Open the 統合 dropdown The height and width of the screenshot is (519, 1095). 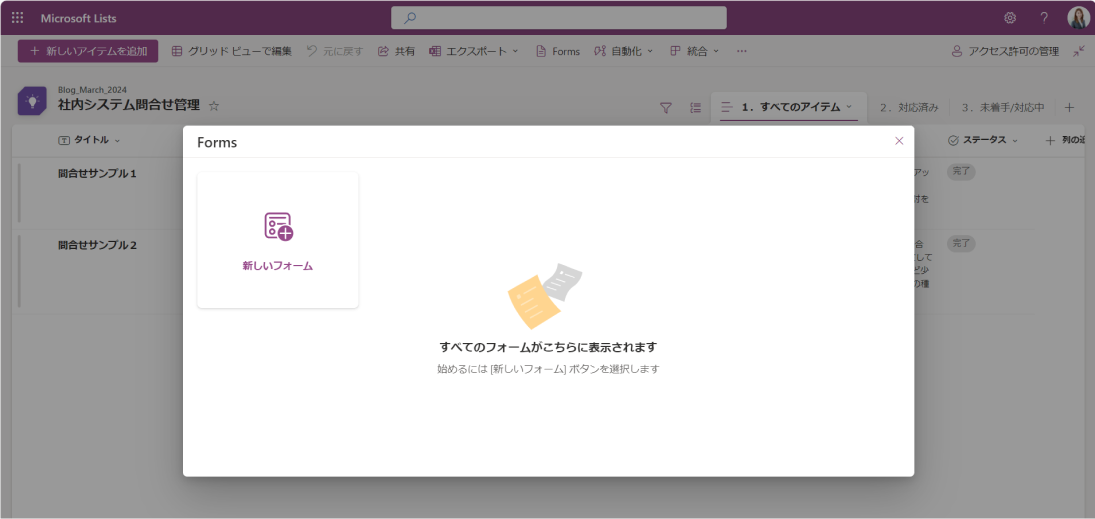click(694, 51)
